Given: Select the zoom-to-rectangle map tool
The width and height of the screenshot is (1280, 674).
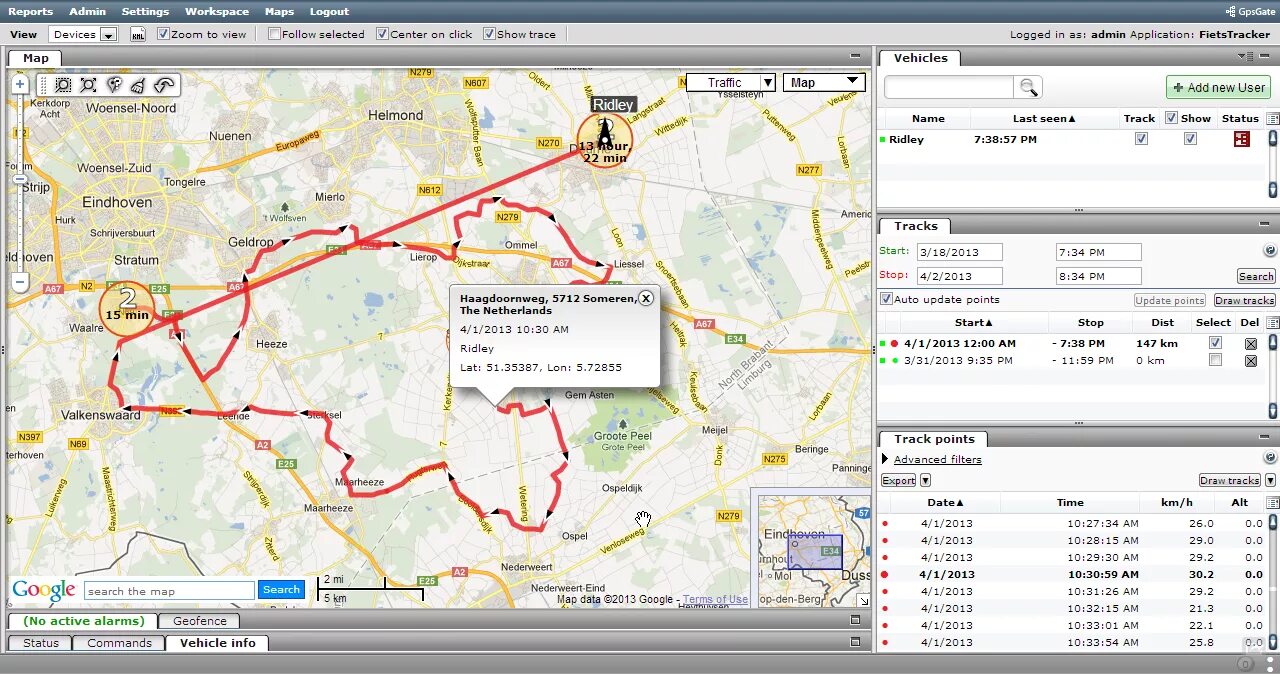Looking at the screenshot, I should (x=63, y=86).
